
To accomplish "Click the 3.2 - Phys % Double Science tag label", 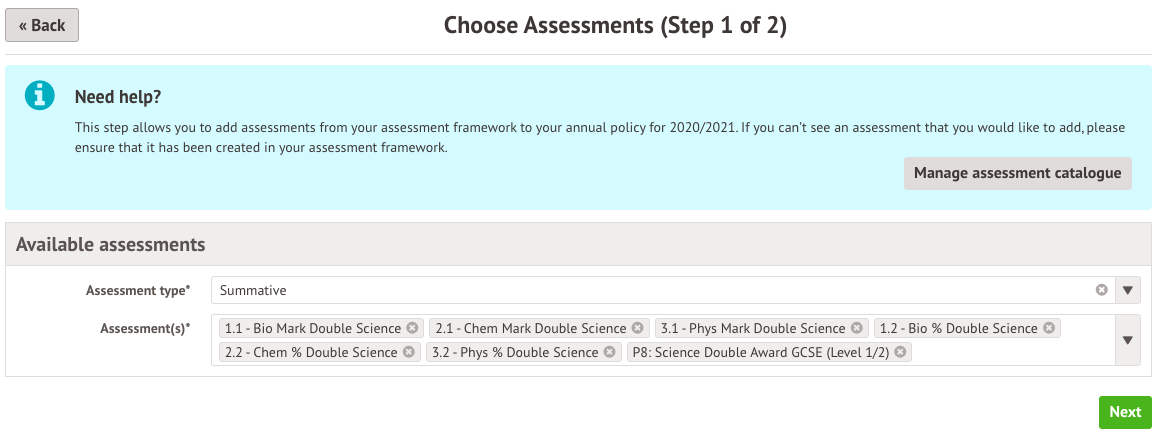I will coord(515,352).
